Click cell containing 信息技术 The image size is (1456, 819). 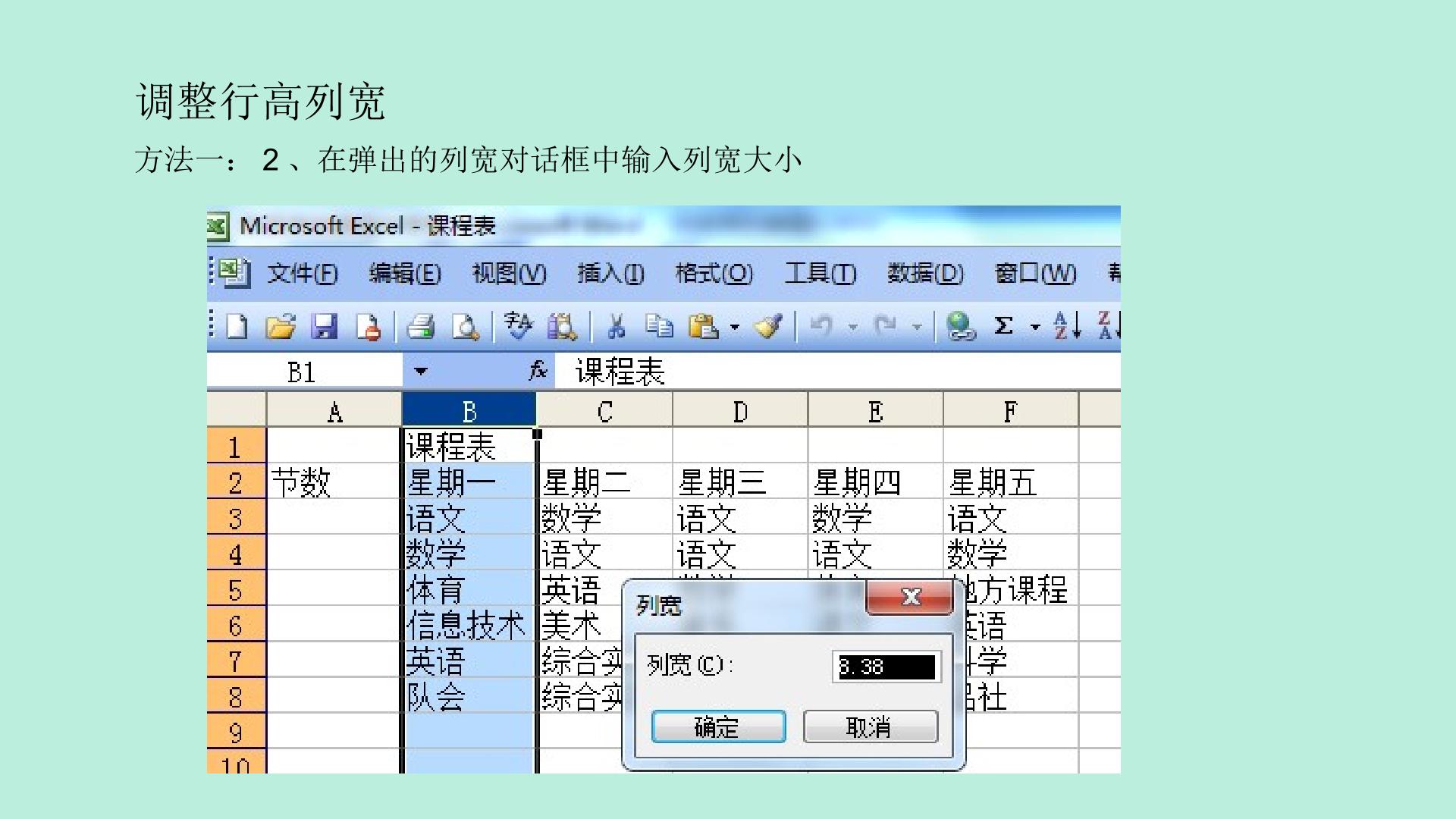(469, 623)
